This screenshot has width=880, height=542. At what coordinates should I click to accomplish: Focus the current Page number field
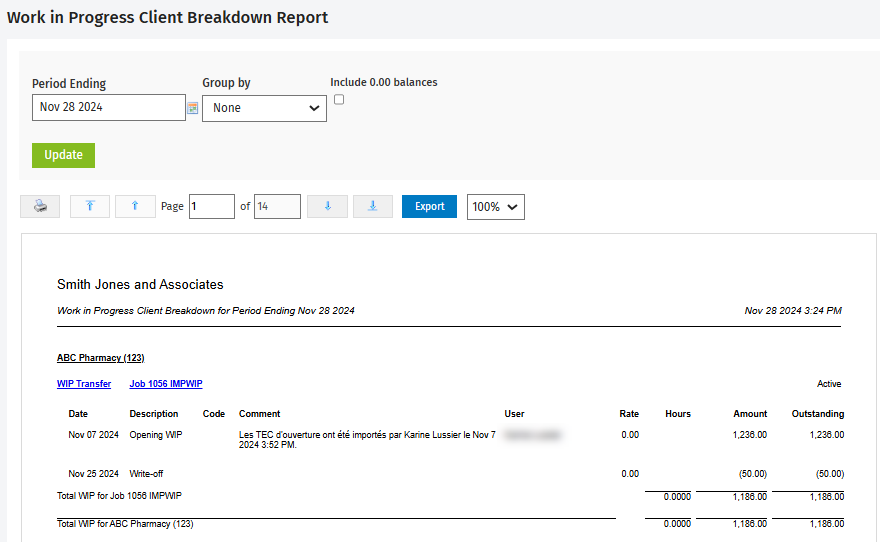click(x=212, y=206)
